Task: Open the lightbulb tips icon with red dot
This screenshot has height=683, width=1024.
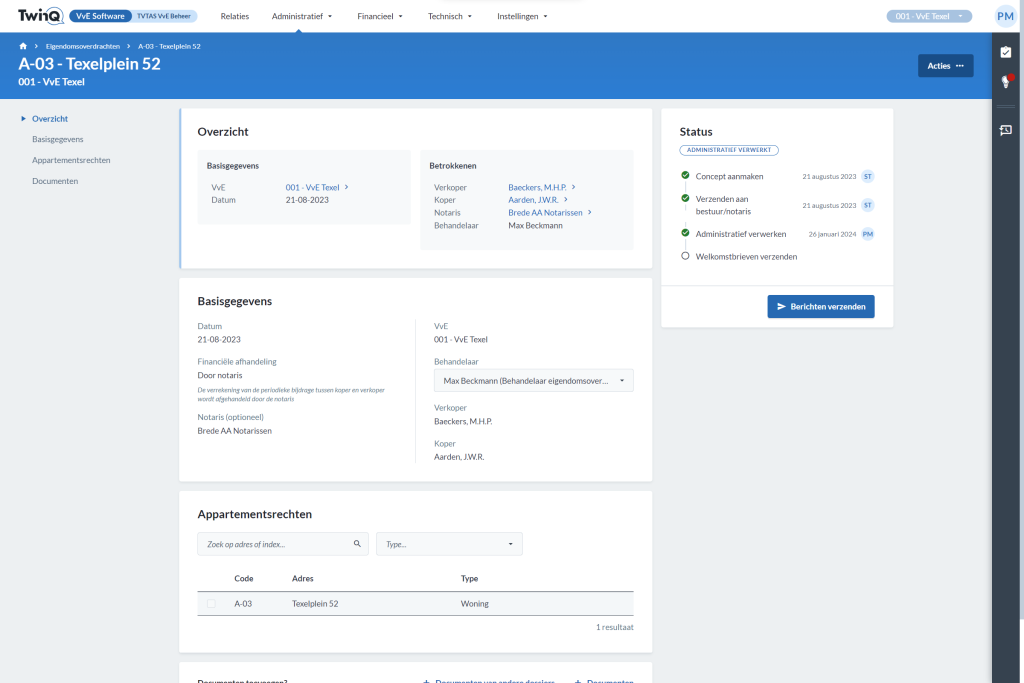Action: tap(1006, 81)
